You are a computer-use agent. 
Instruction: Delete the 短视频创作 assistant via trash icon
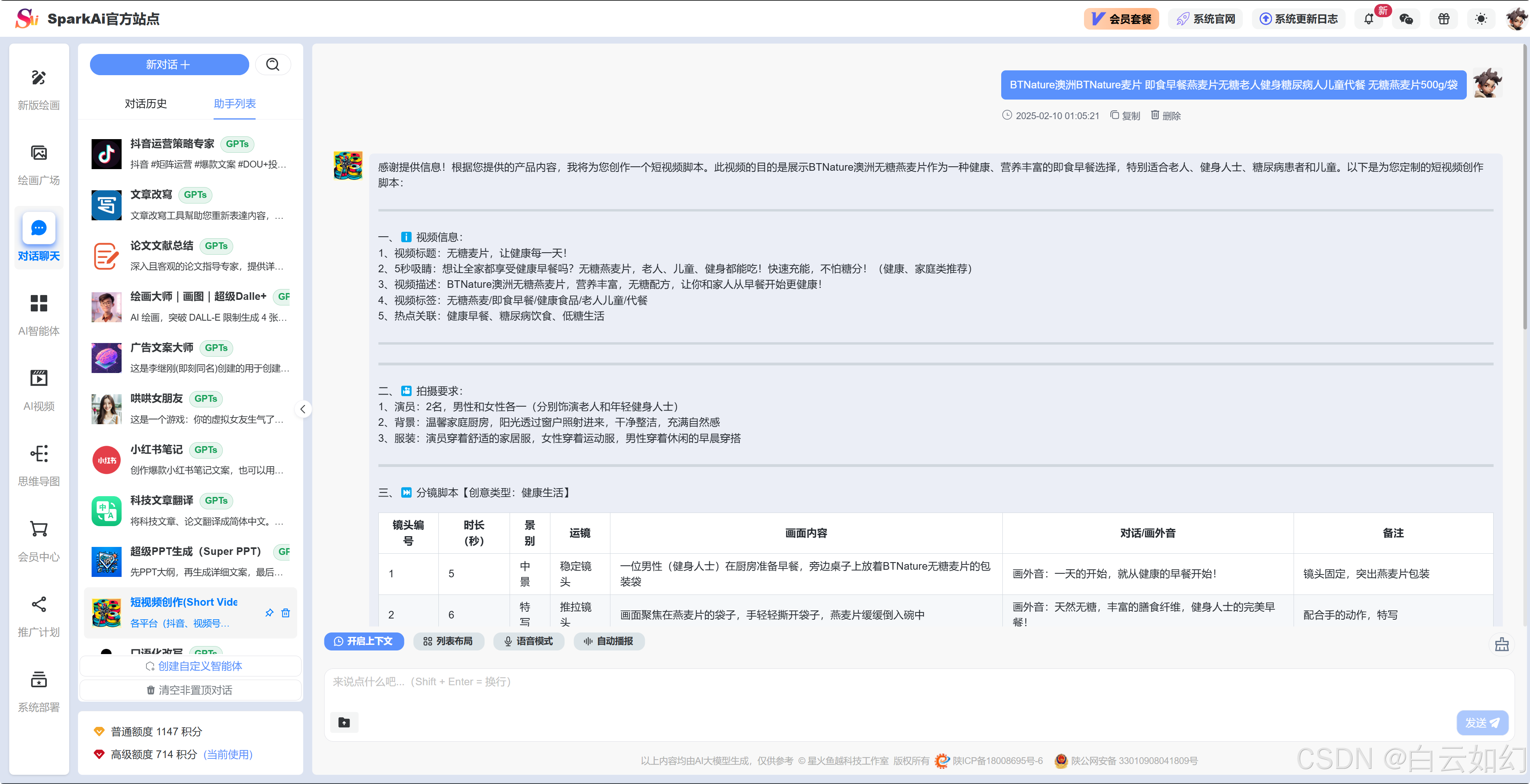pos(286,612)
